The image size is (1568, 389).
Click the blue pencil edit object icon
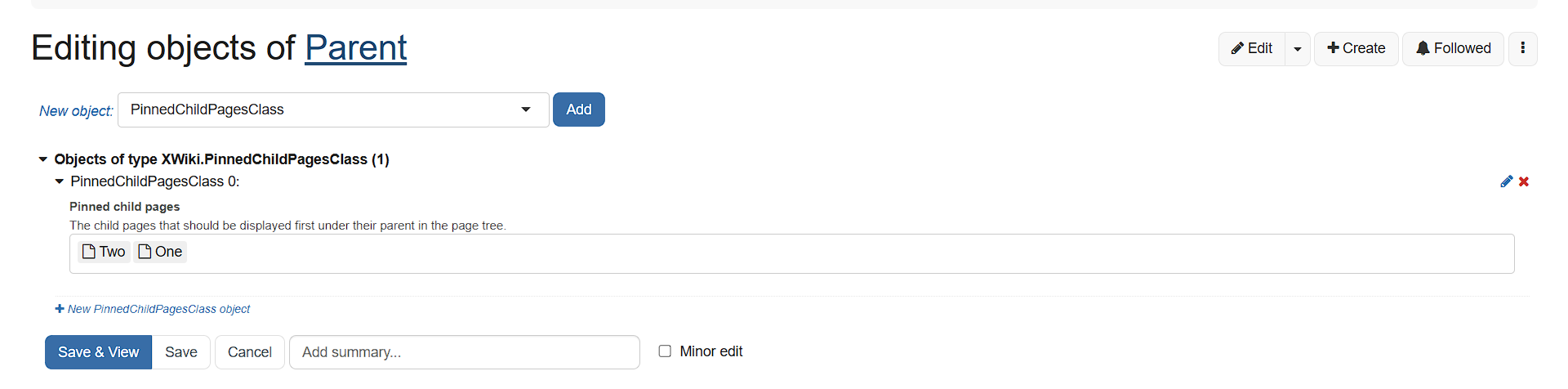pyautogui.click(x=1507, y=181)
